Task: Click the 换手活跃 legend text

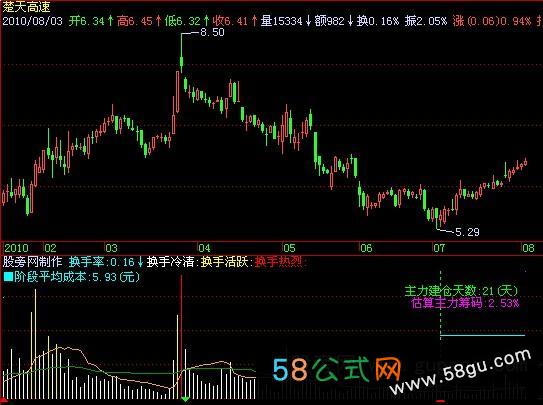Action: pos(224,262)
